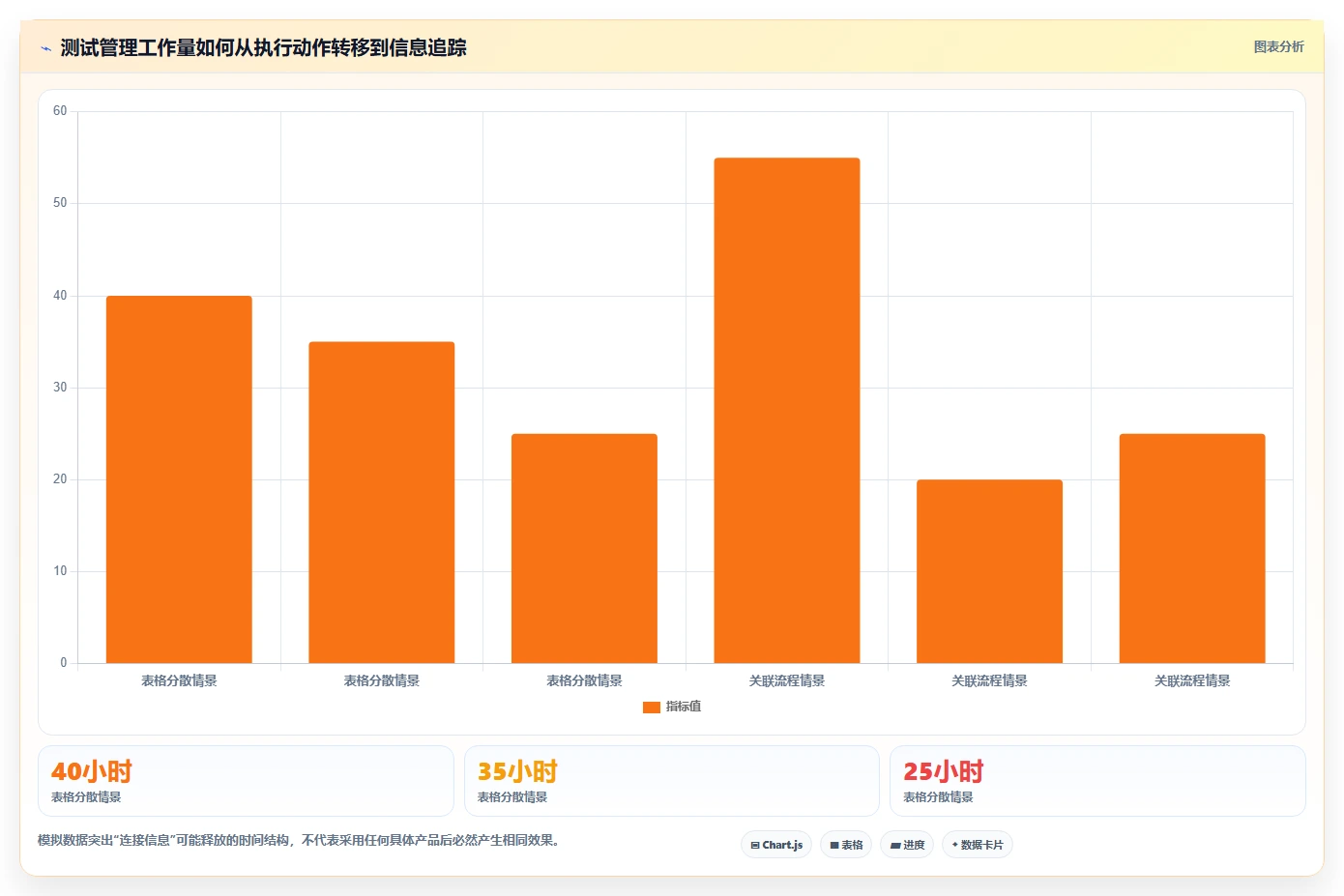Click the 关联流程情景 label under the 20 bar
This screenshot has height=896, width=1344.
click(989, 680)
